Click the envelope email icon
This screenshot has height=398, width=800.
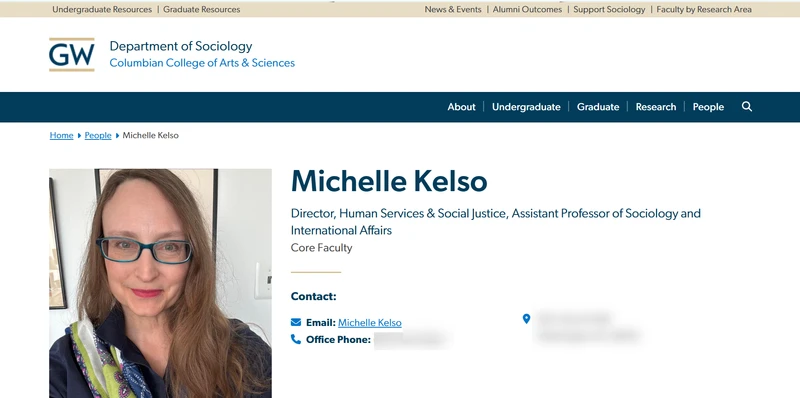pyautogui.click(x=296, y=322)
